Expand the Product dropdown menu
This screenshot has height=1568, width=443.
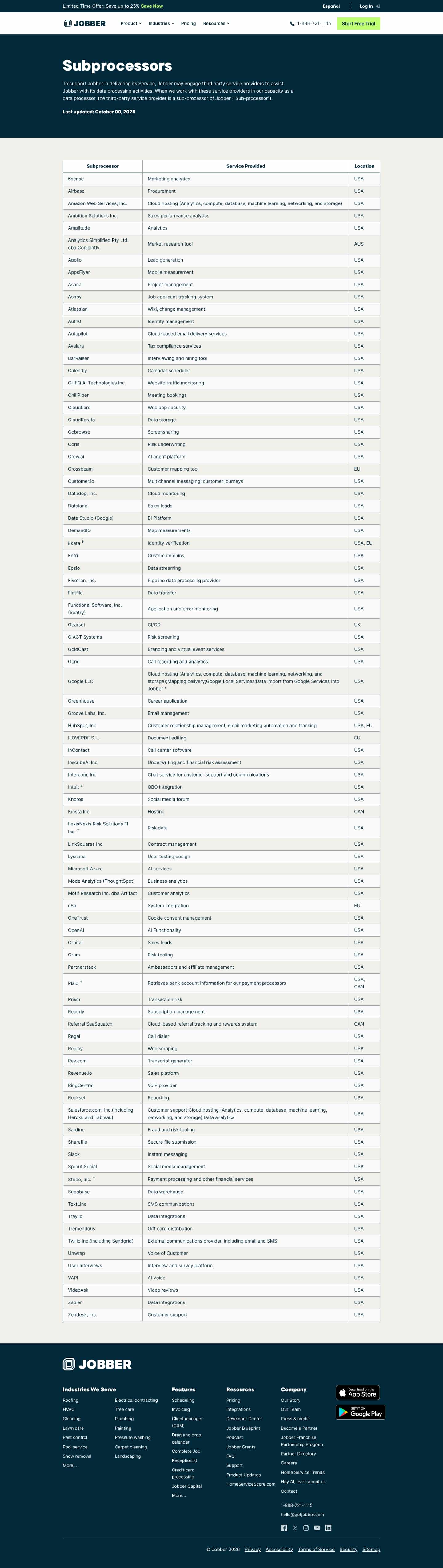130,24
